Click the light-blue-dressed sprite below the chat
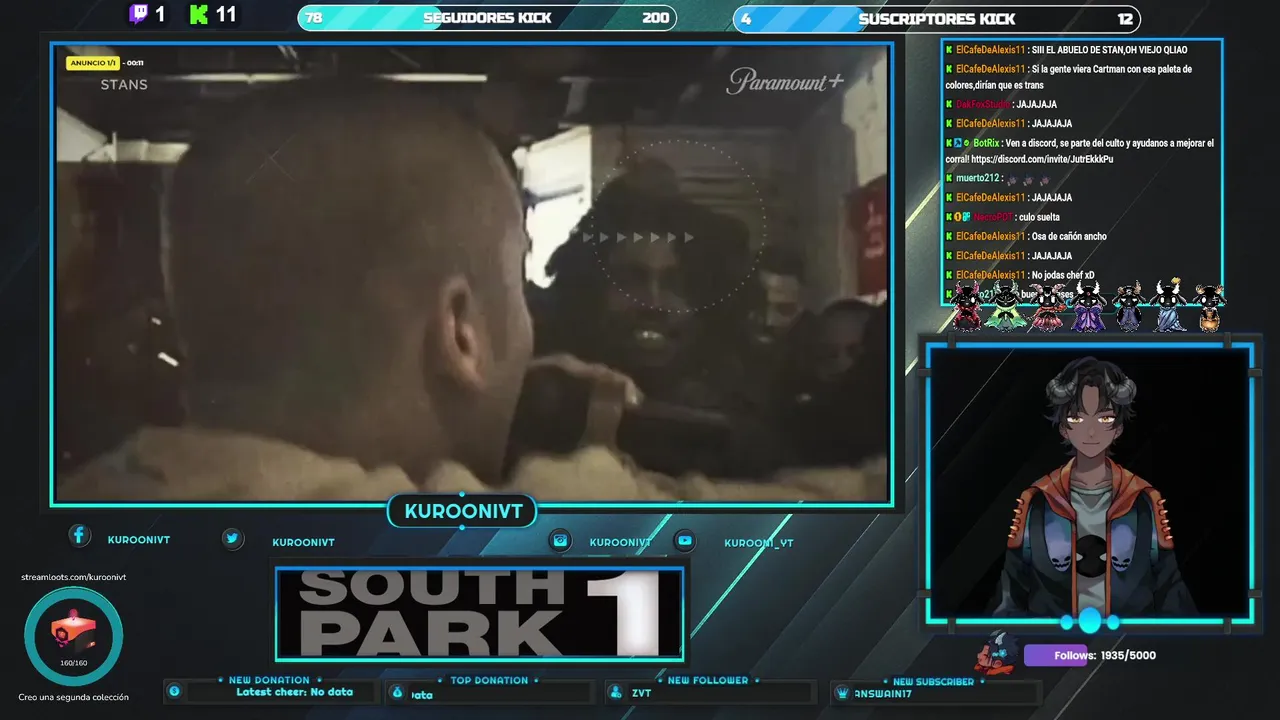Screen dimensions: 1280x720 1169,306
